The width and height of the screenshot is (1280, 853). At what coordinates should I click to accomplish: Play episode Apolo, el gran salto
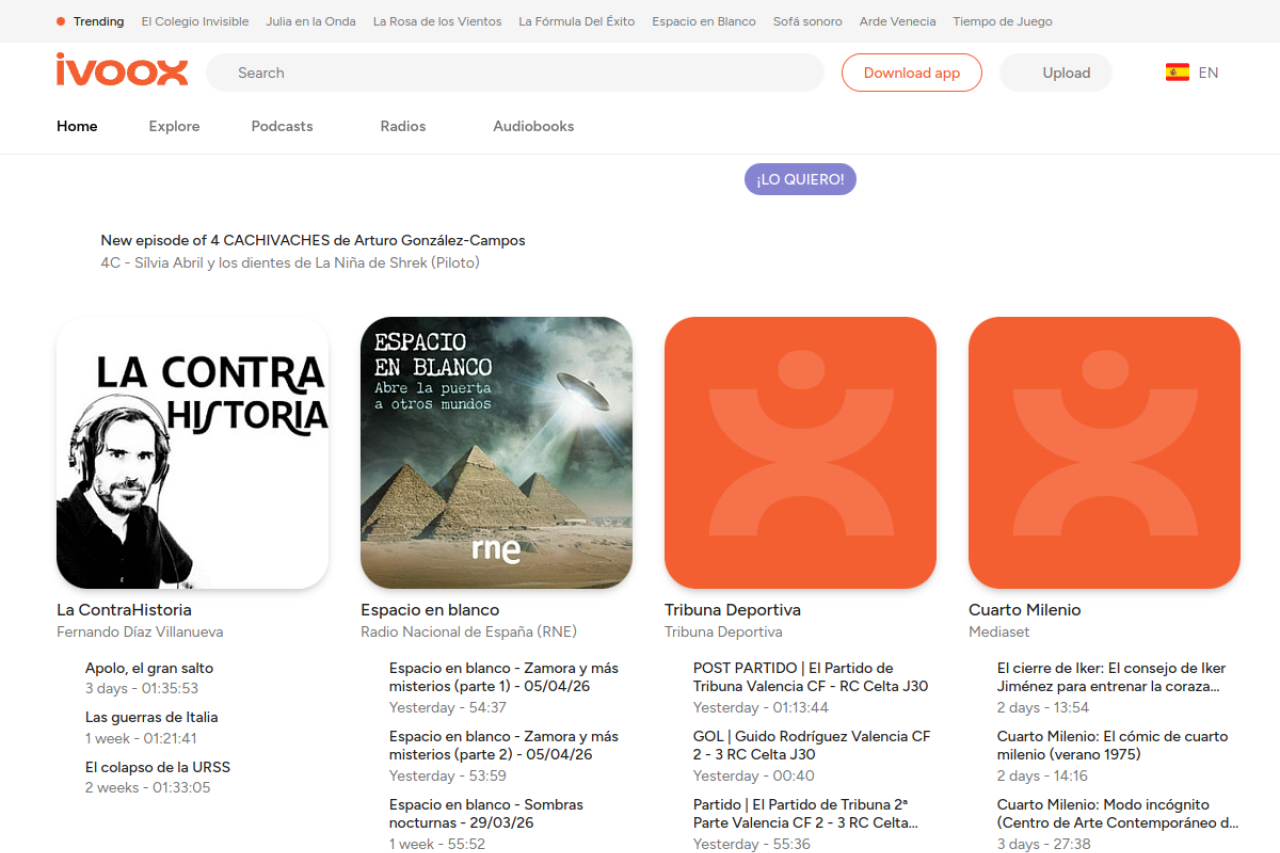pyautogui.click(x=149, y=668)
